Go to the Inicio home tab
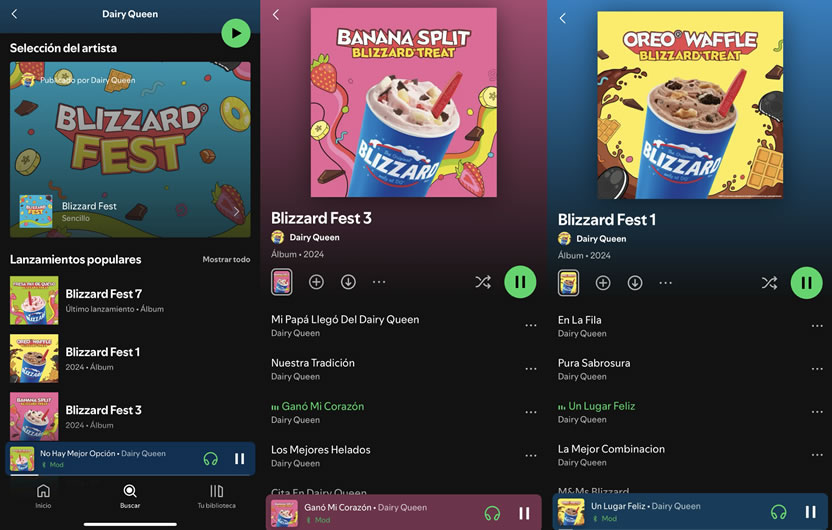Image resolution: width=832 pixels, height=530 pixels. 44,496
